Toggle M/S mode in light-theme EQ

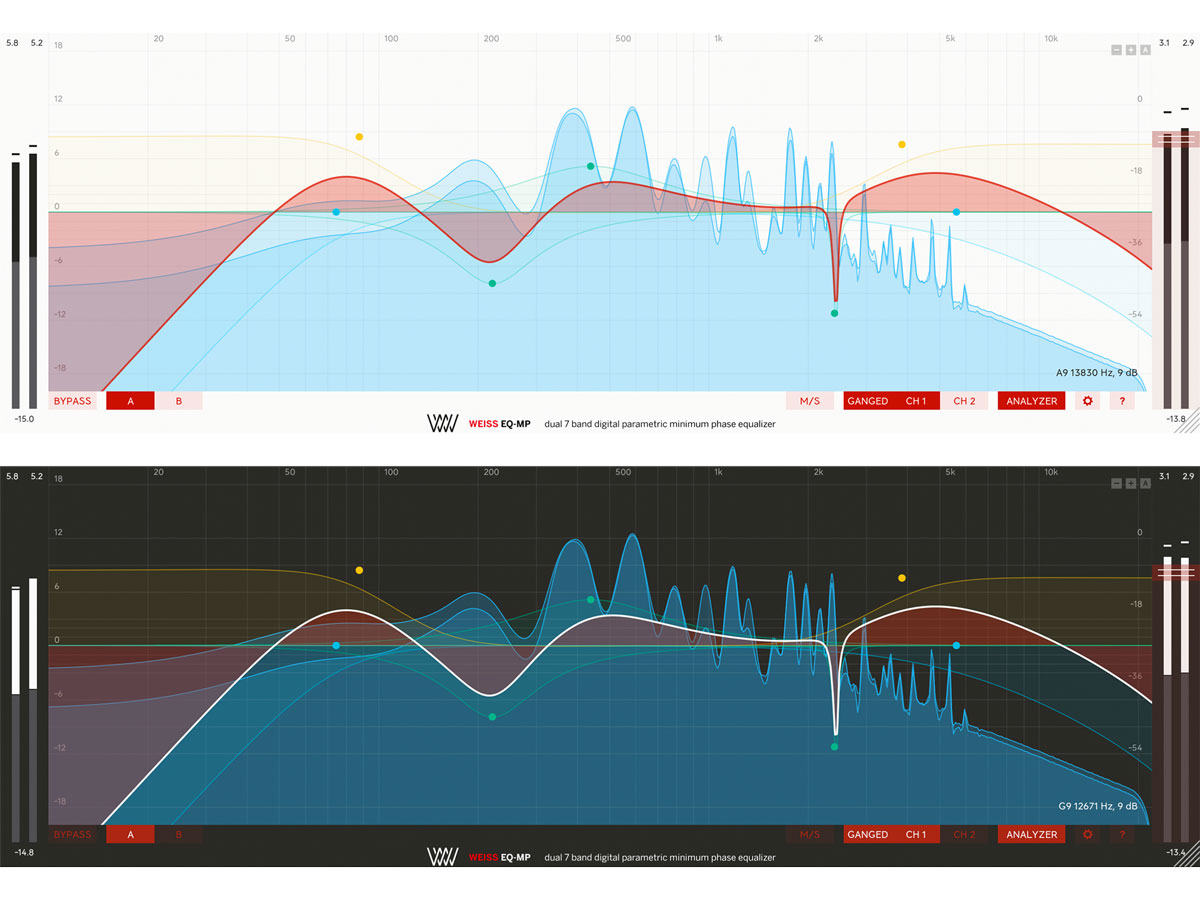(810, 401)
